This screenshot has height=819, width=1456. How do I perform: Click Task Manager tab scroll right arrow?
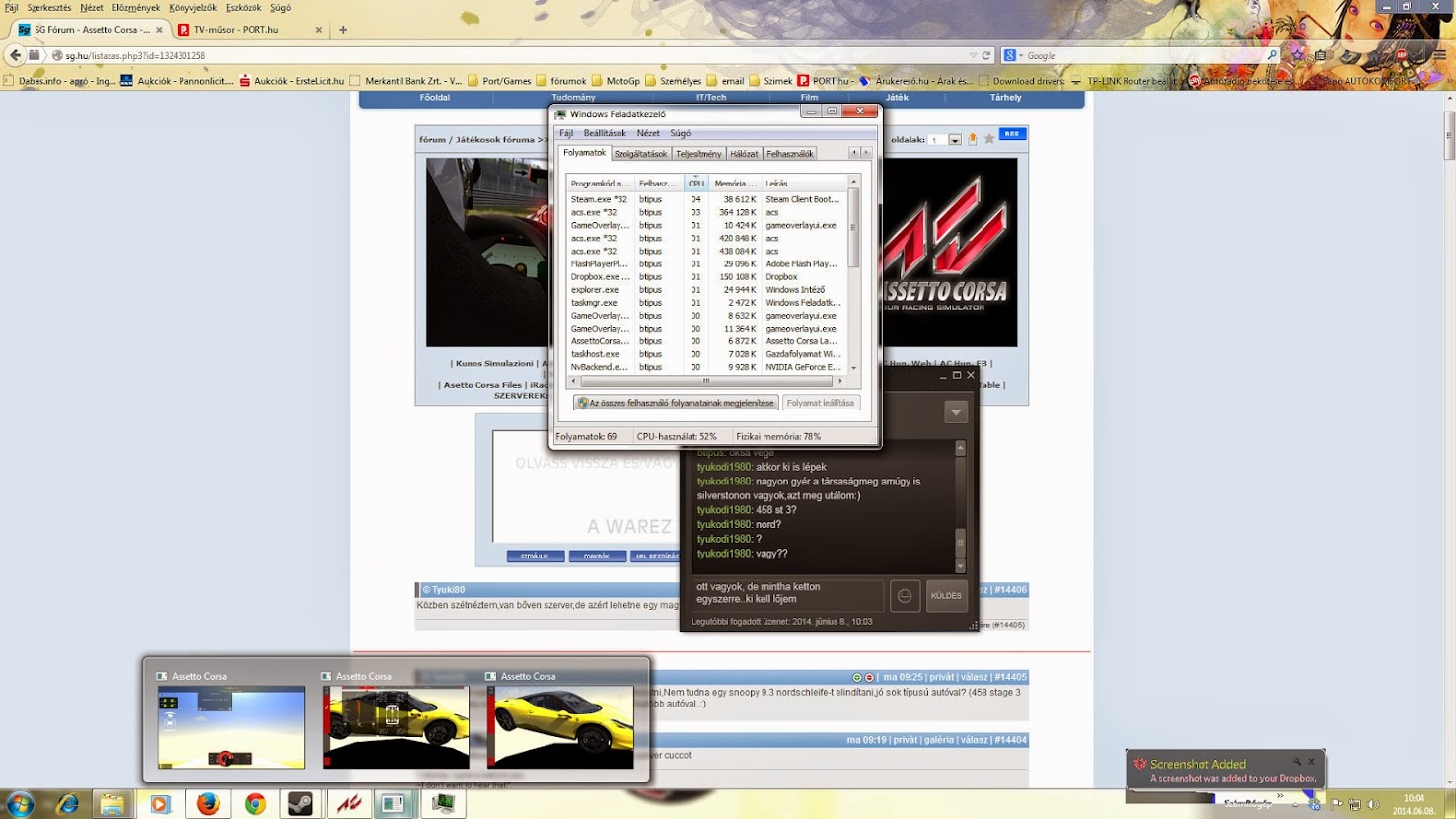coord(866,153)
